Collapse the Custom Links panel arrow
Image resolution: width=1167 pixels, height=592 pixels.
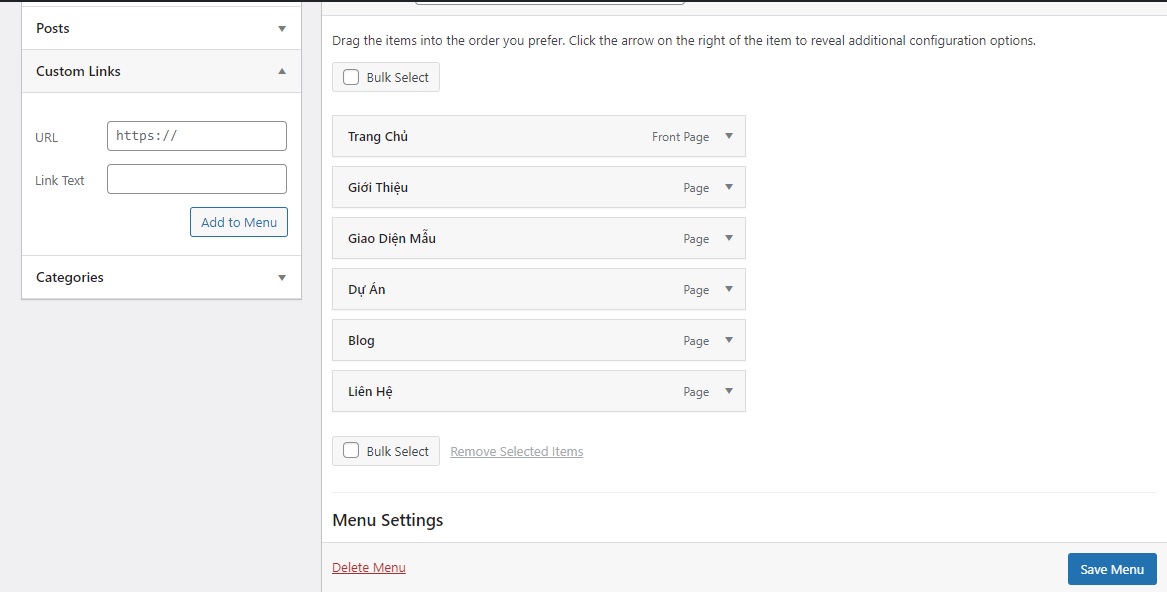pyautogui.click(x=282, y=71)
